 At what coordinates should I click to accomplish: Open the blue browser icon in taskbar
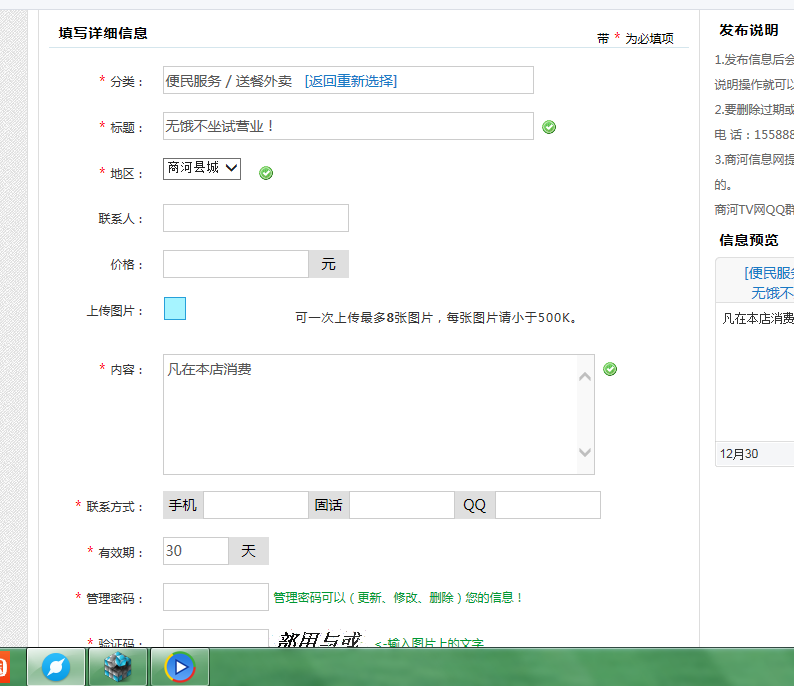pos(55,667)
